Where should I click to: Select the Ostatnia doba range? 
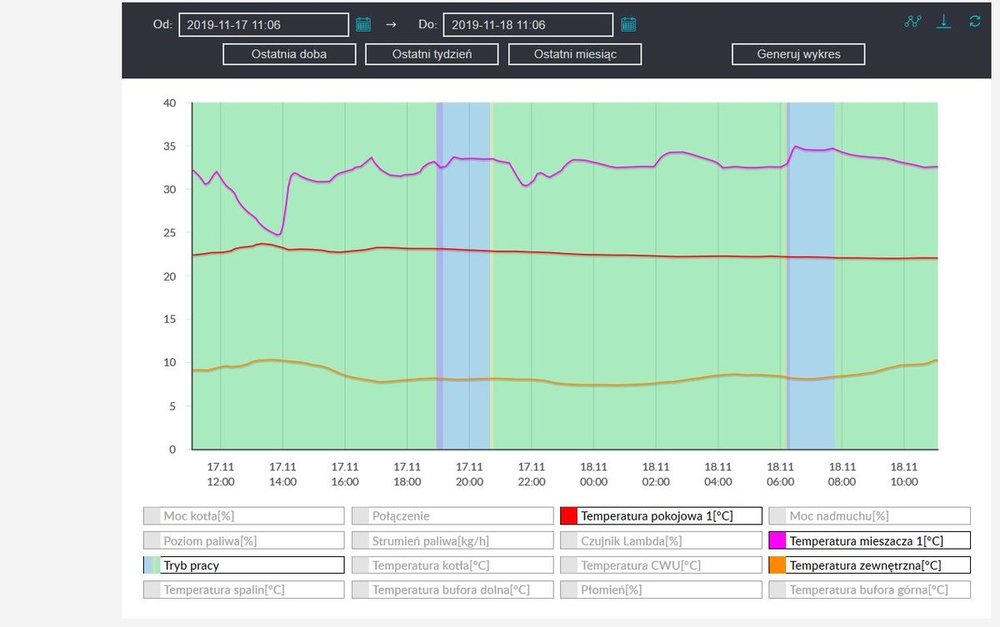click(289, 54)
